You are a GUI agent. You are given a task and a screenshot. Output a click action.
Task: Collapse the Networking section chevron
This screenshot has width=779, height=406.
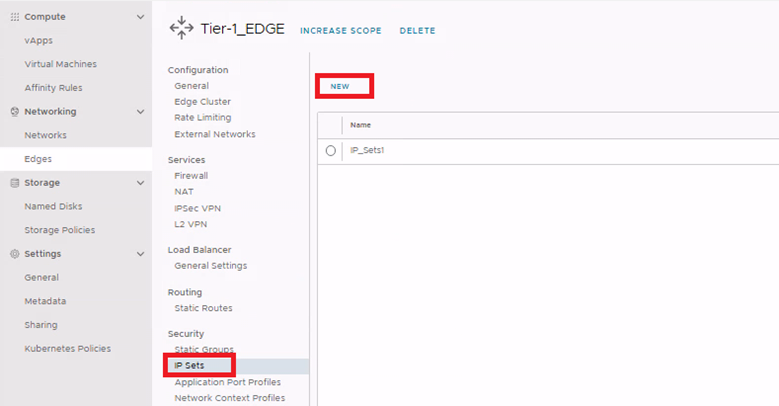point(140,112)
